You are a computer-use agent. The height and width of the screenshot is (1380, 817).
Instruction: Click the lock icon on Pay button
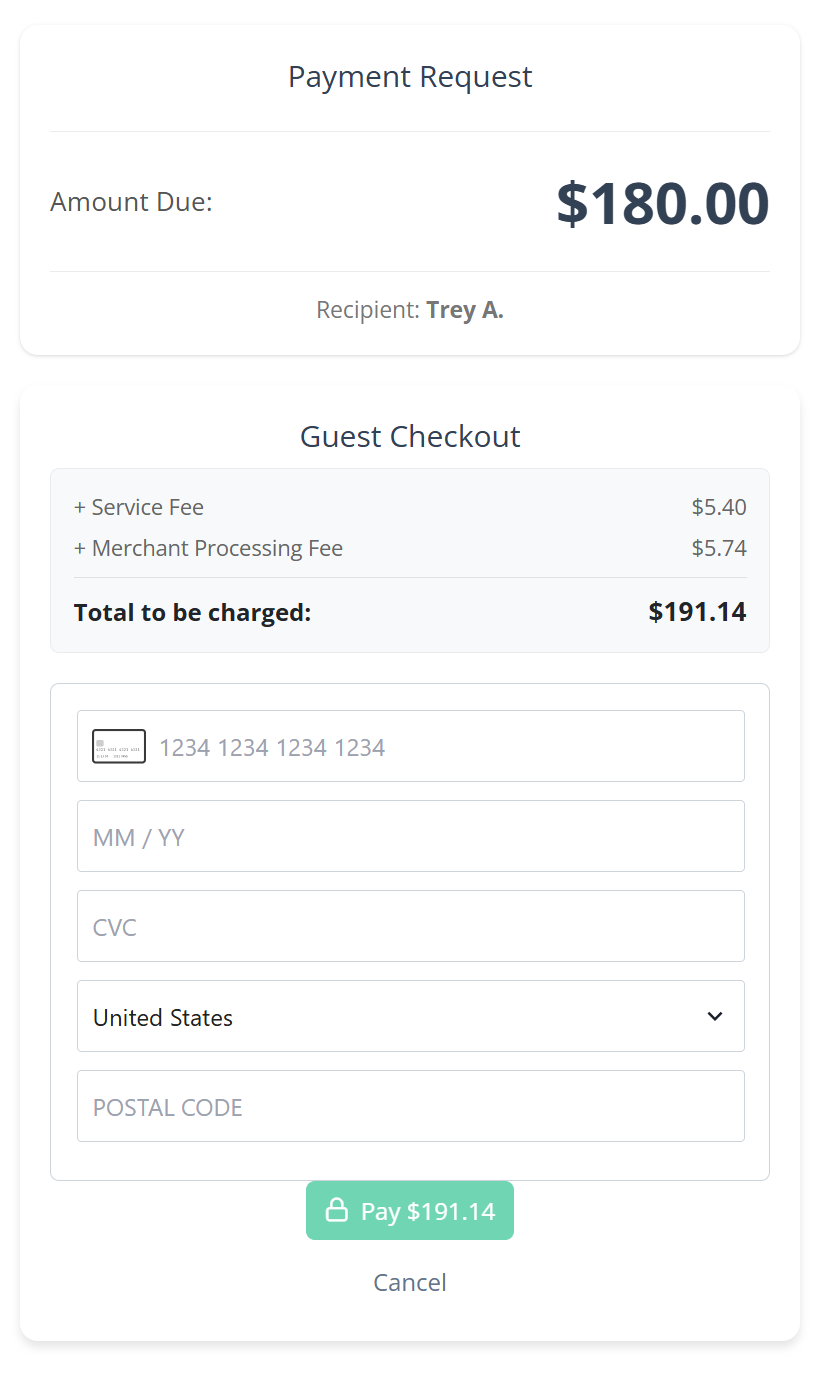coord(337,1211)
